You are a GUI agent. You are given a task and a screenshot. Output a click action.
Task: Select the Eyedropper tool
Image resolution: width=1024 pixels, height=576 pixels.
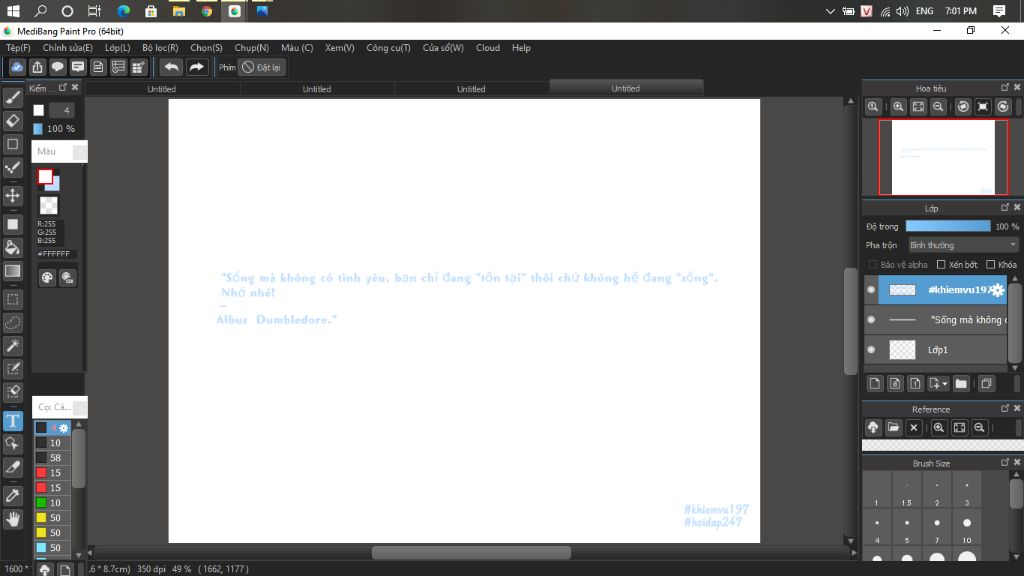tap(12, 496)
